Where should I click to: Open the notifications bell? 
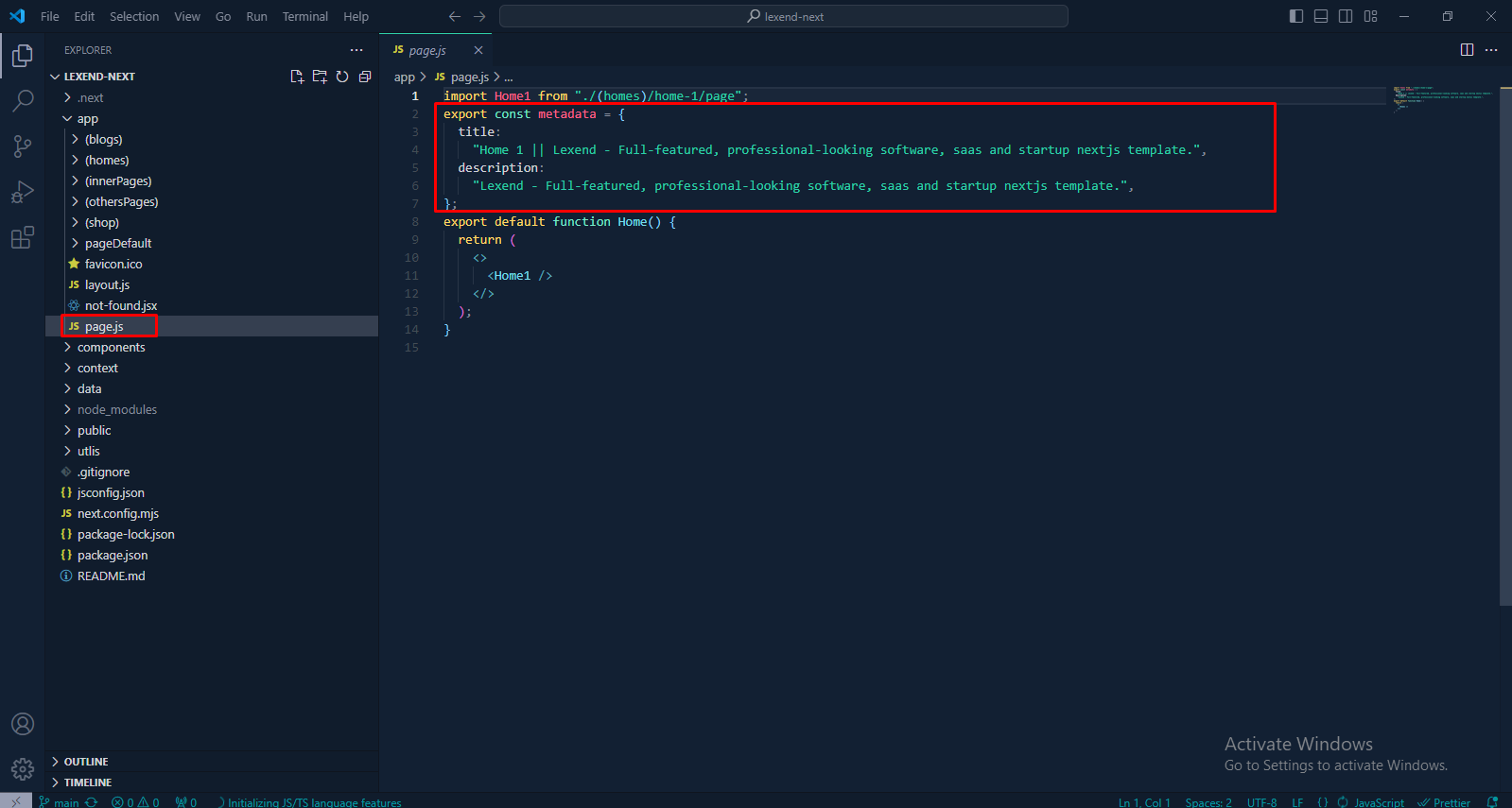(x=1492, y=802)
